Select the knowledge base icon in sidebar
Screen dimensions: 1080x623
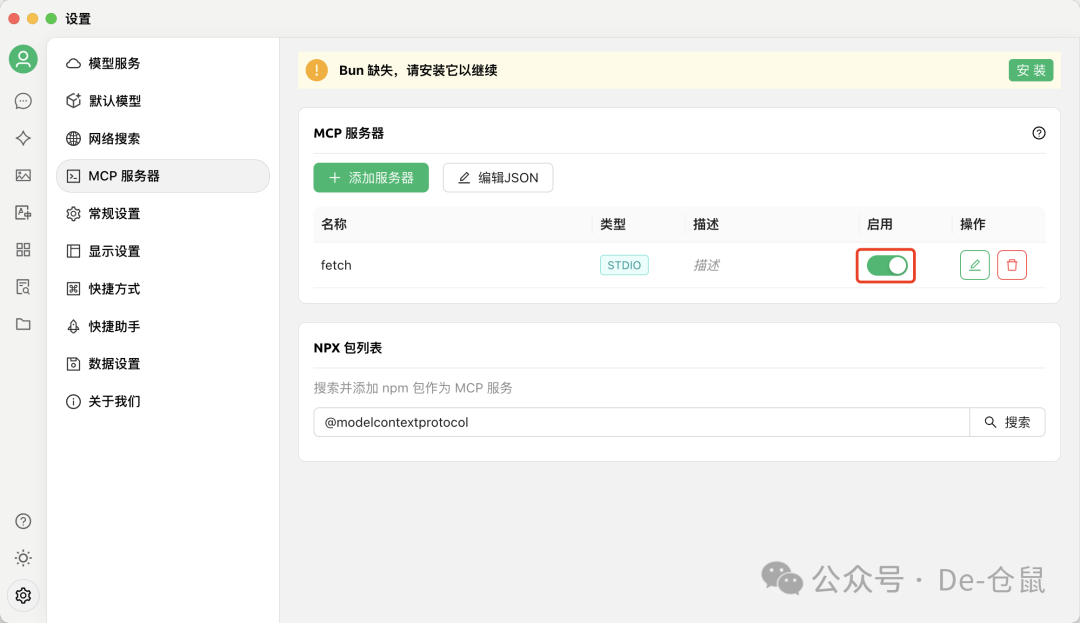click(x=23, y=287)
